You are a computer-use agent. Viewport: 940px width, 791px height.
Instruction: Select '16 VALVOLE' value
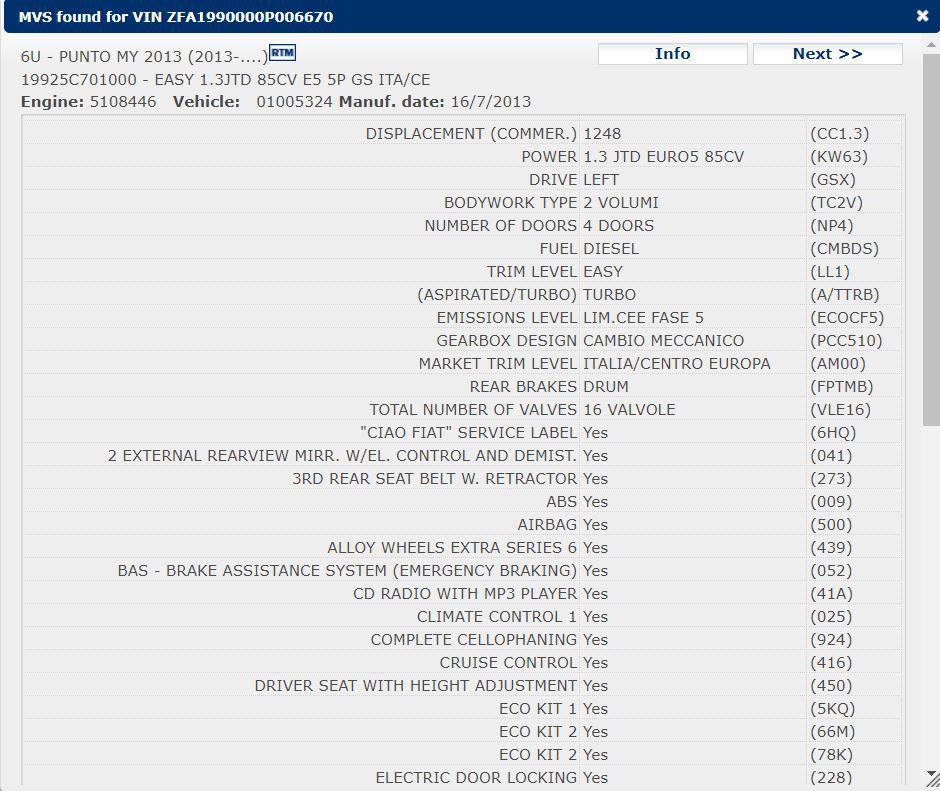click(x=629, y=410)
